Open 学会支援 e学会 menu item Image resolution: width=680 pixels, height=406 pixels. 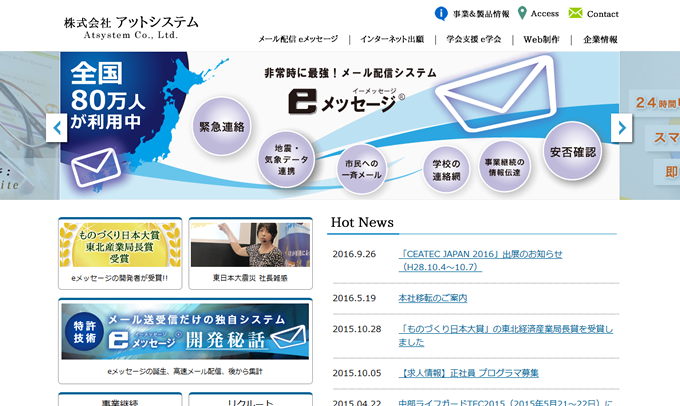[474, 39]
